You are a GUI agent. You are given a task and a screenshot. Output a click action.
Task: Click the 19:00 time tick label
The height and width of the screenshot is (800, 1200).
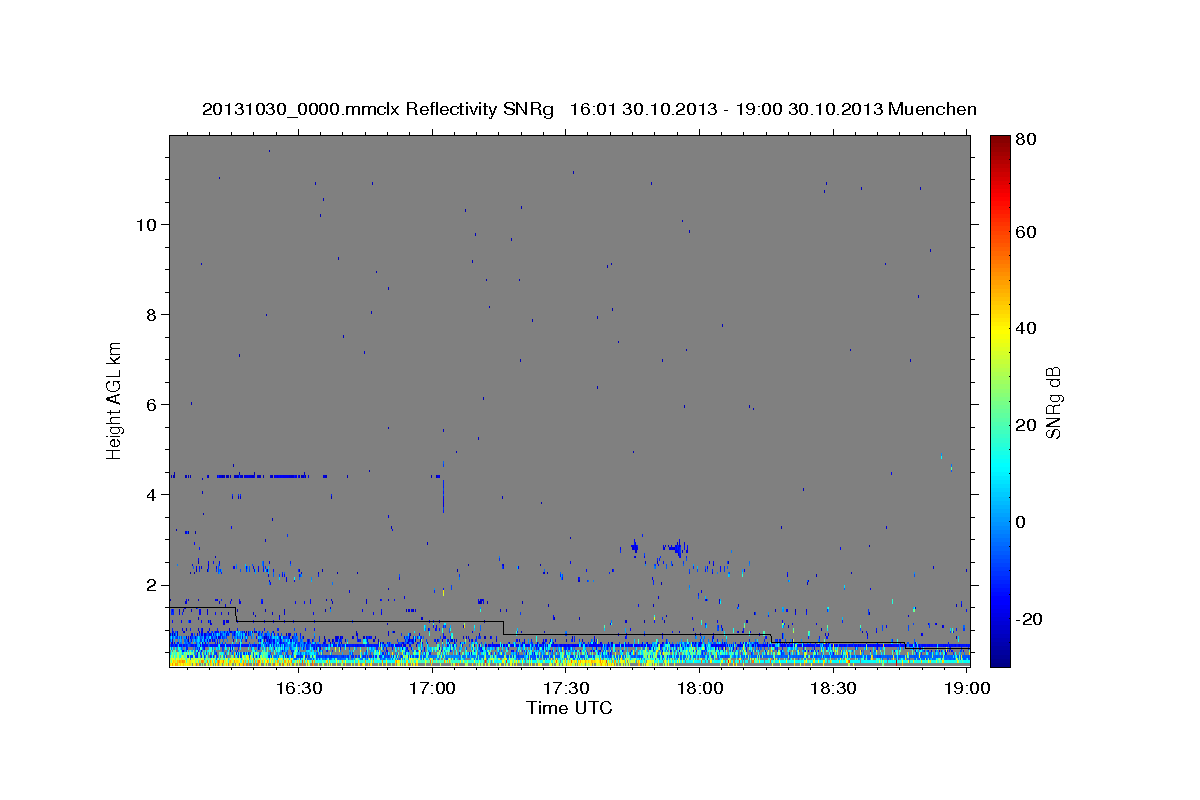pyautogui.click(x=966, y=688)
